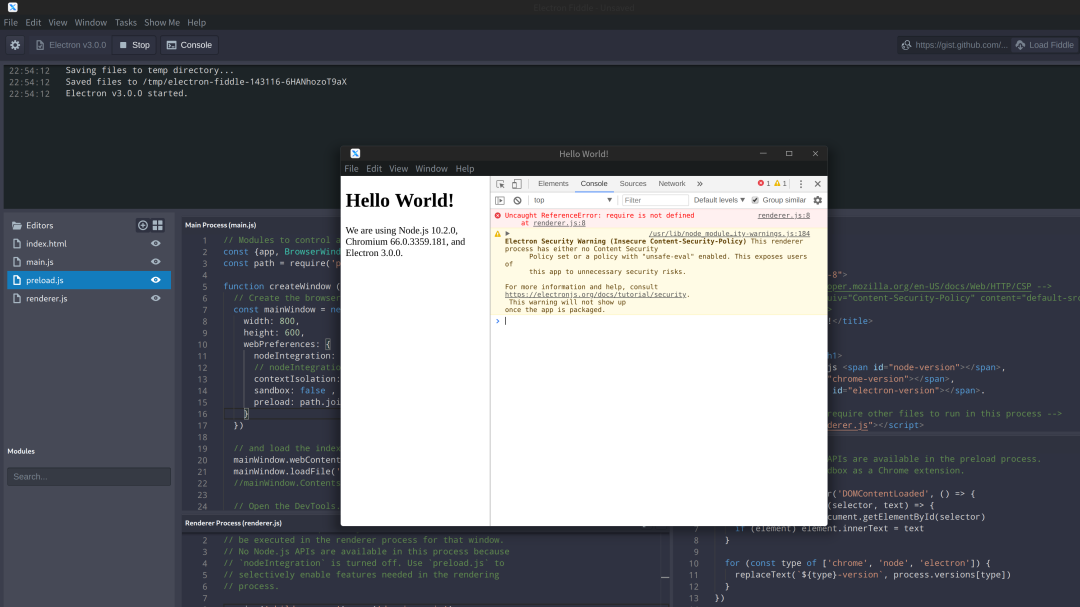This screenshot has height=607, width=1080.
Task: Click the 'Electron v3.0.0 started.' log line
Action: [x=127, y=94]
